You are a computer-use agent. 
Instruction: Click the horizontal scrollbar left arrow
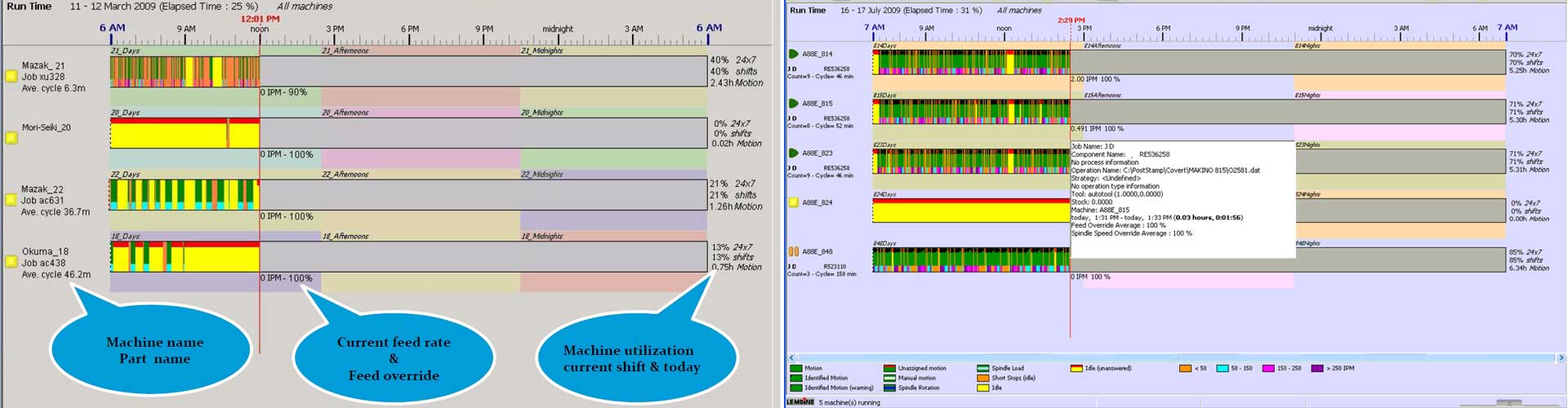(791, 357)
